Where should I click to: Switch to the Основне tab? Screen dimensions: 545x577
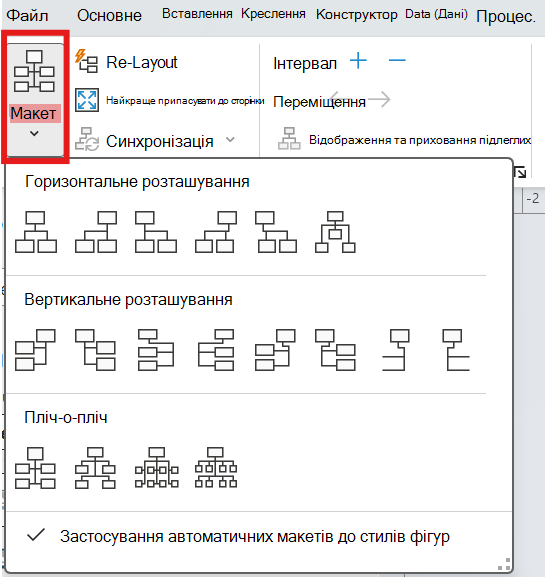pyautogui.click(x=109, y=16)
